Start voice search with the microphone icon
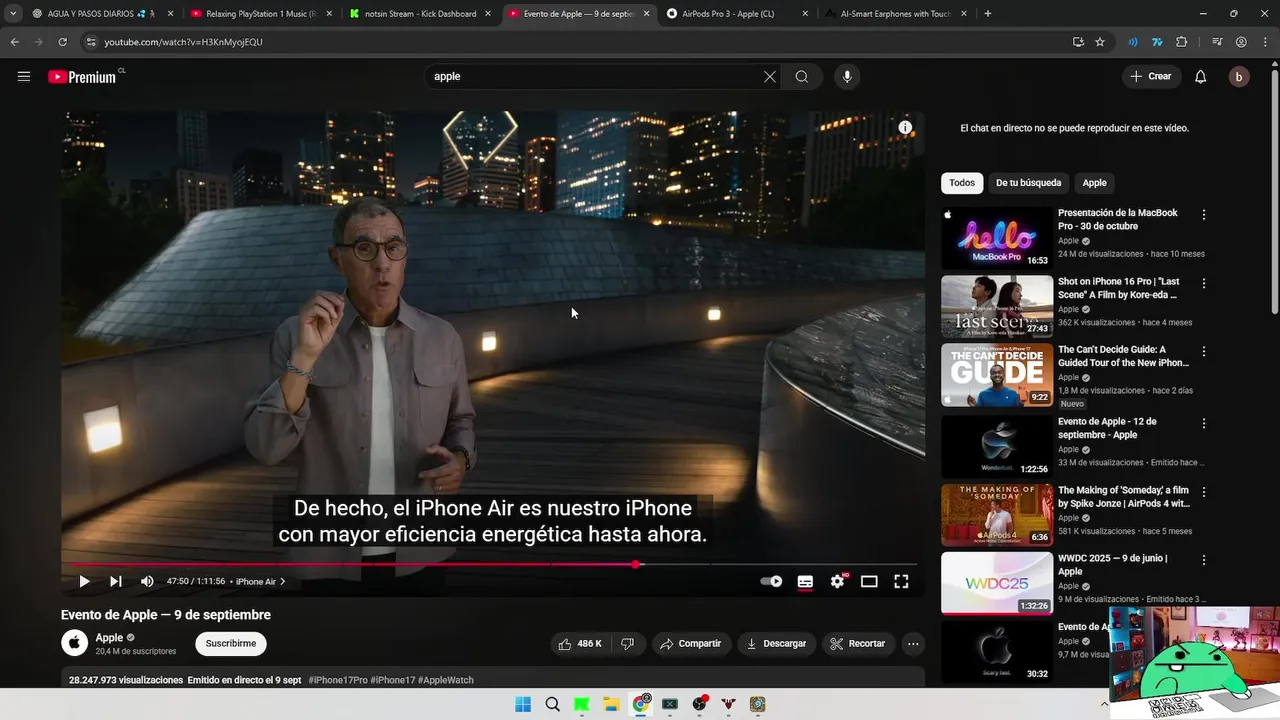The width and height of the screenshot is (1280, 720). [x=847, y=77]
